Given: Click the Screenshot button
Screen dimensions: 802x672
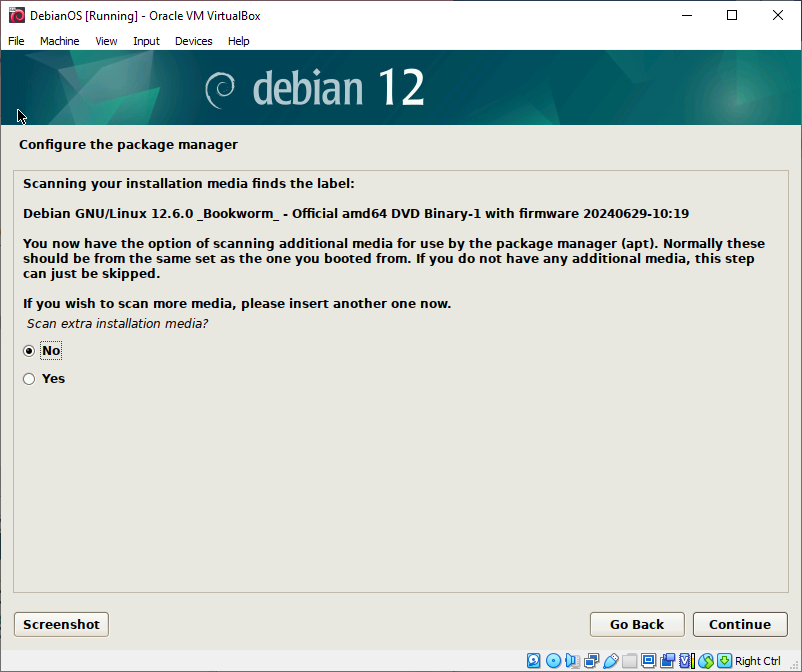Looking at the screenshot, I should pos(61,624).
